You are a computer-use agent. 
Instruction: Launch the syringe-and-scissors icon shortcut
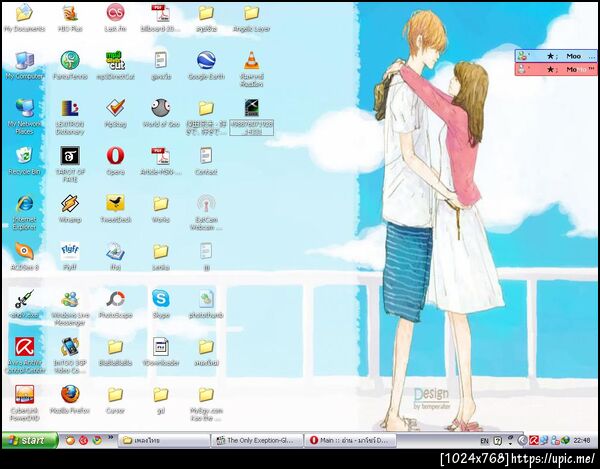24,304
